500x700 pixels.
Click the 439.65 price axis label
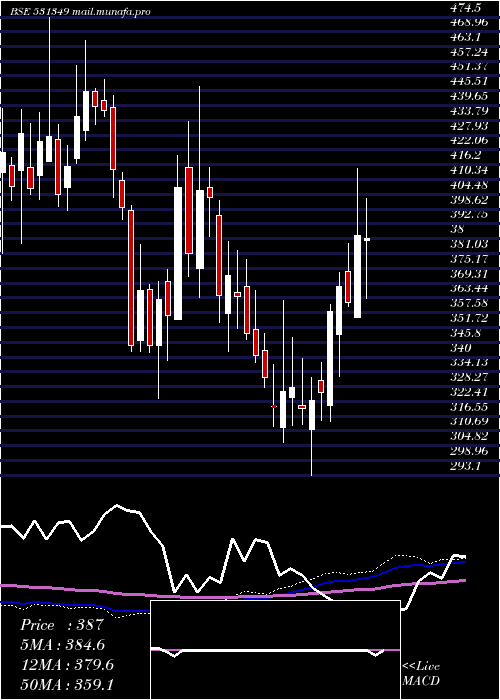tap(469, 96)
